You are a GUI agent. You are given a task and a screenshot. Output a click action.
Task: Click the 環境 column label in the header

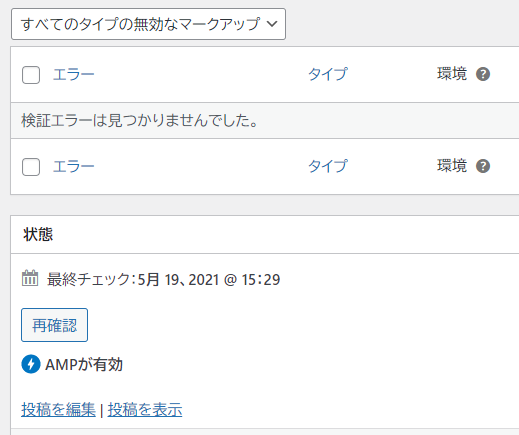tap(452, 74)
